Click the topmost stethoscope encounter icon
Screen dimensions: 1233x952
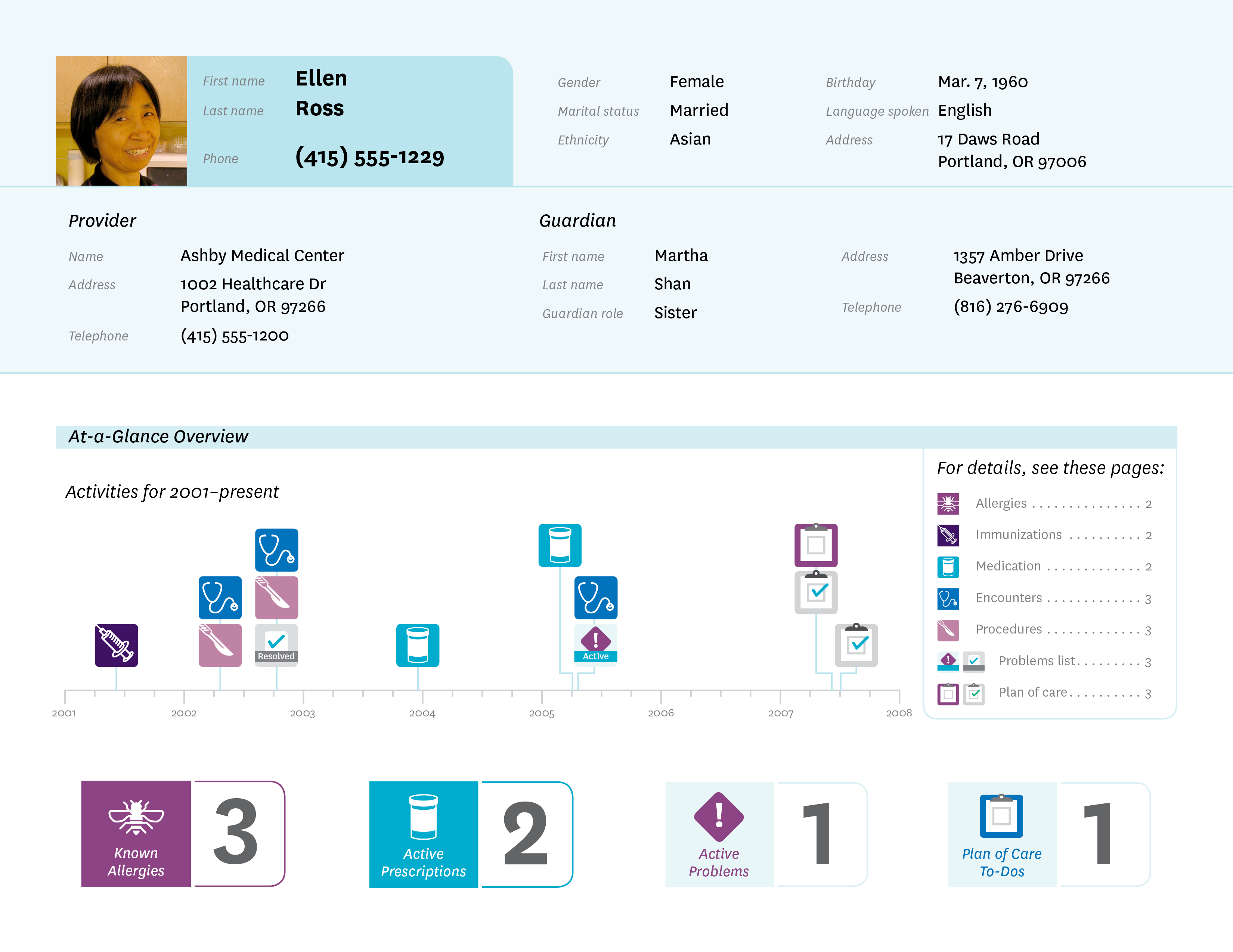tap(276, 550)
